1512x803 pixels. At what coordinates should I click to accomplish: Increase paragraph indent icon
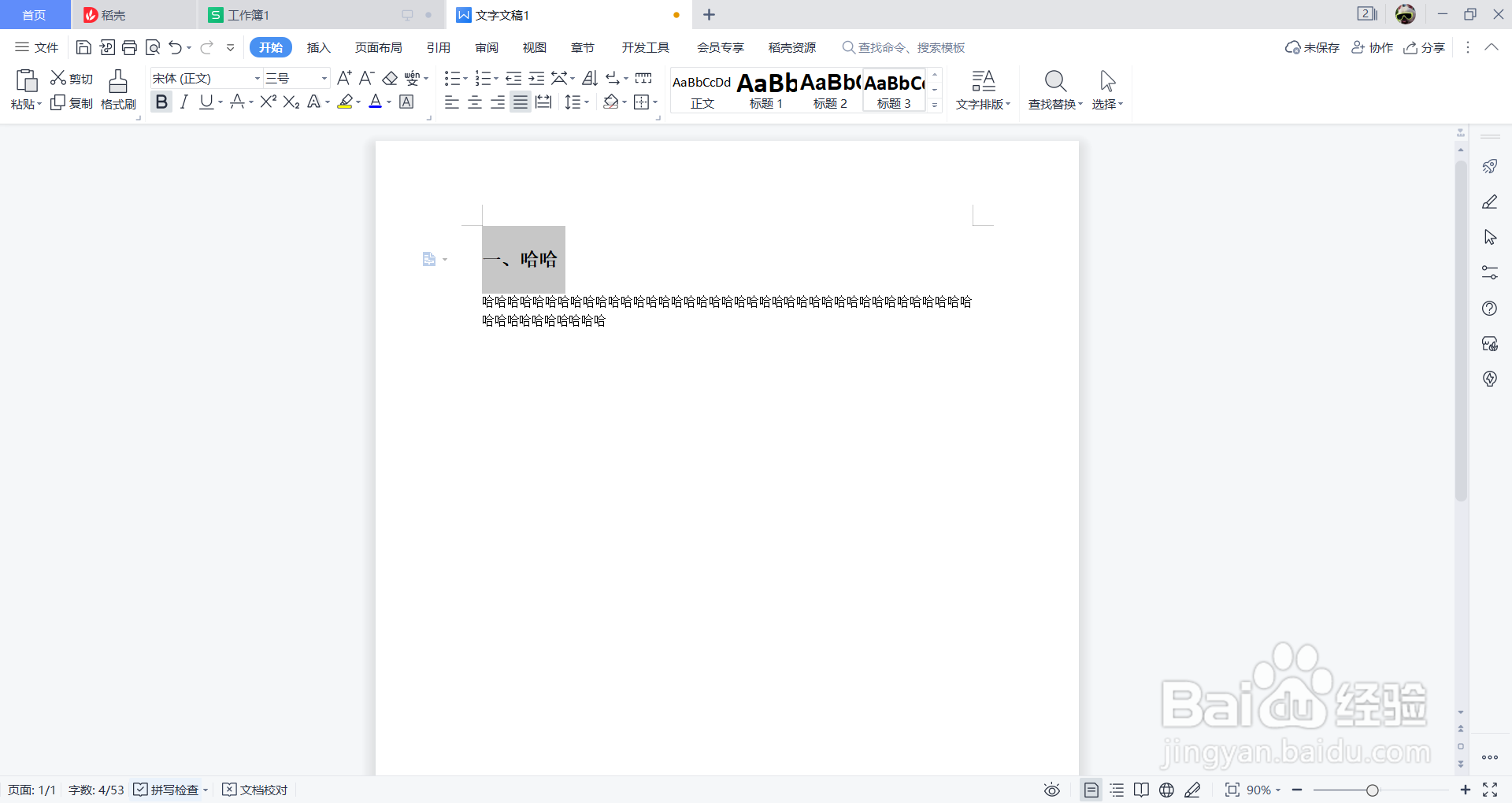536,78
